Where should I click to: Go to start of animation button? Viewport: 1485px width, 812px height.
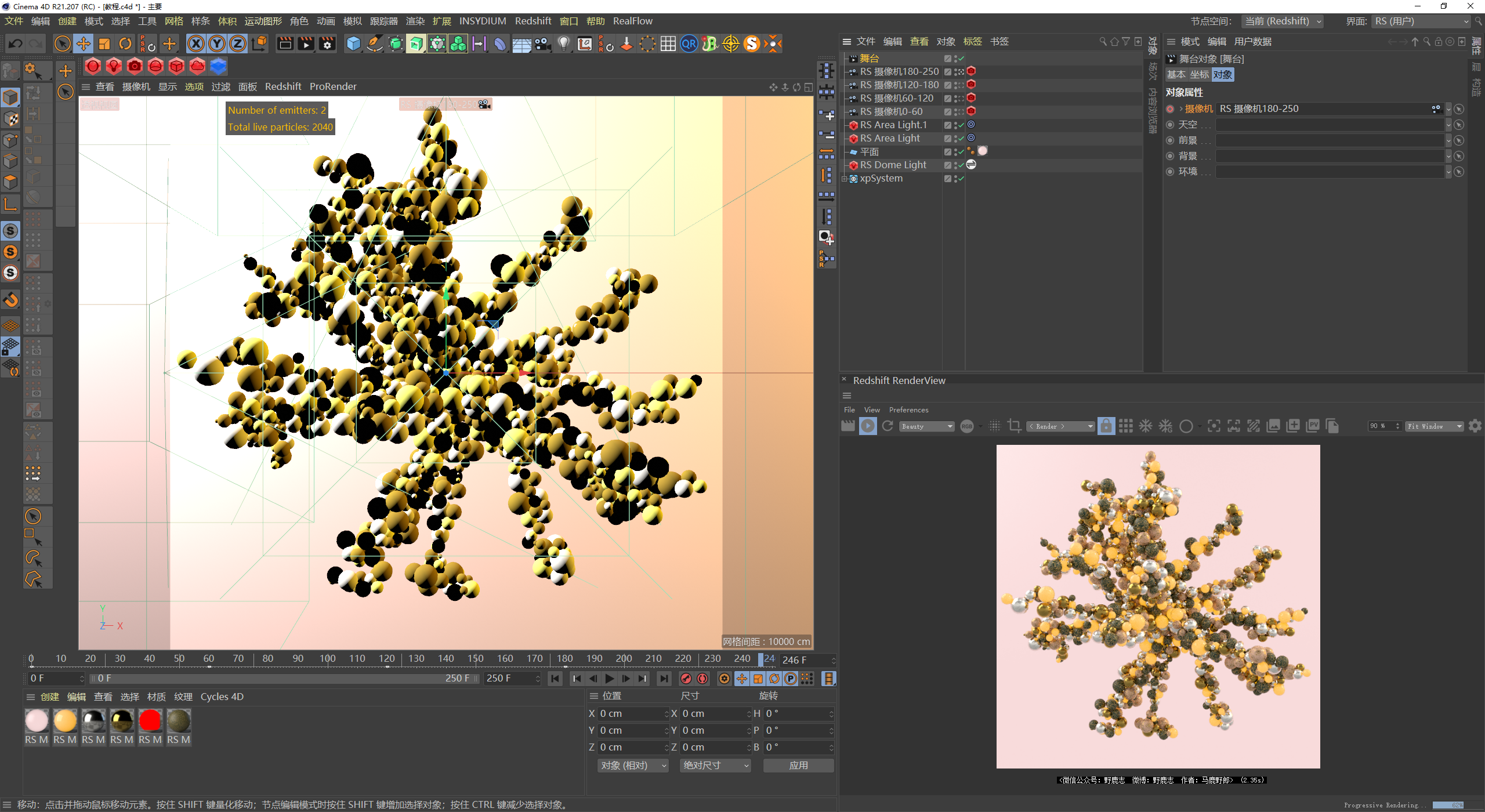555,679
